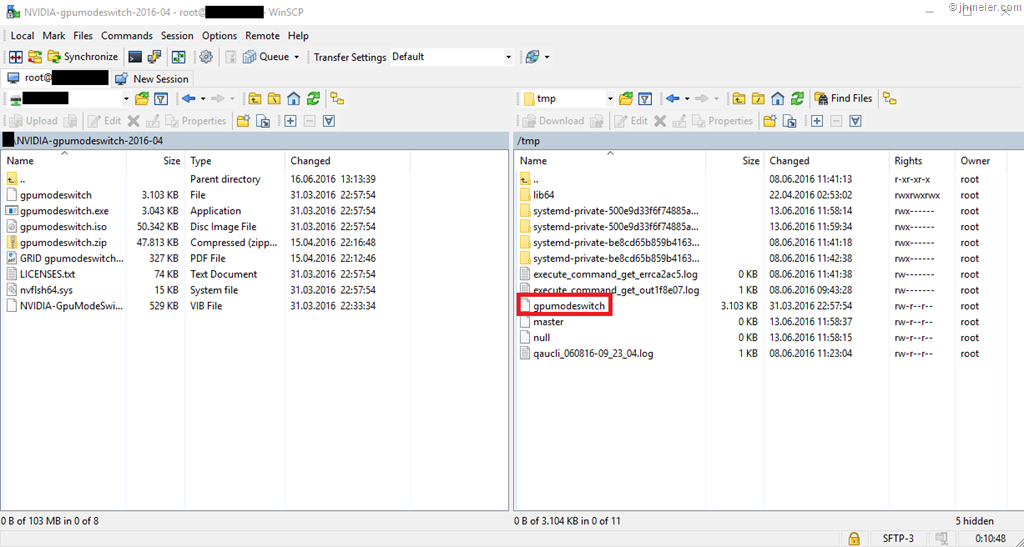Go to parent directory in local panel
The height and width of the screenshot is (547, 1024).
[x=254, y=98]
